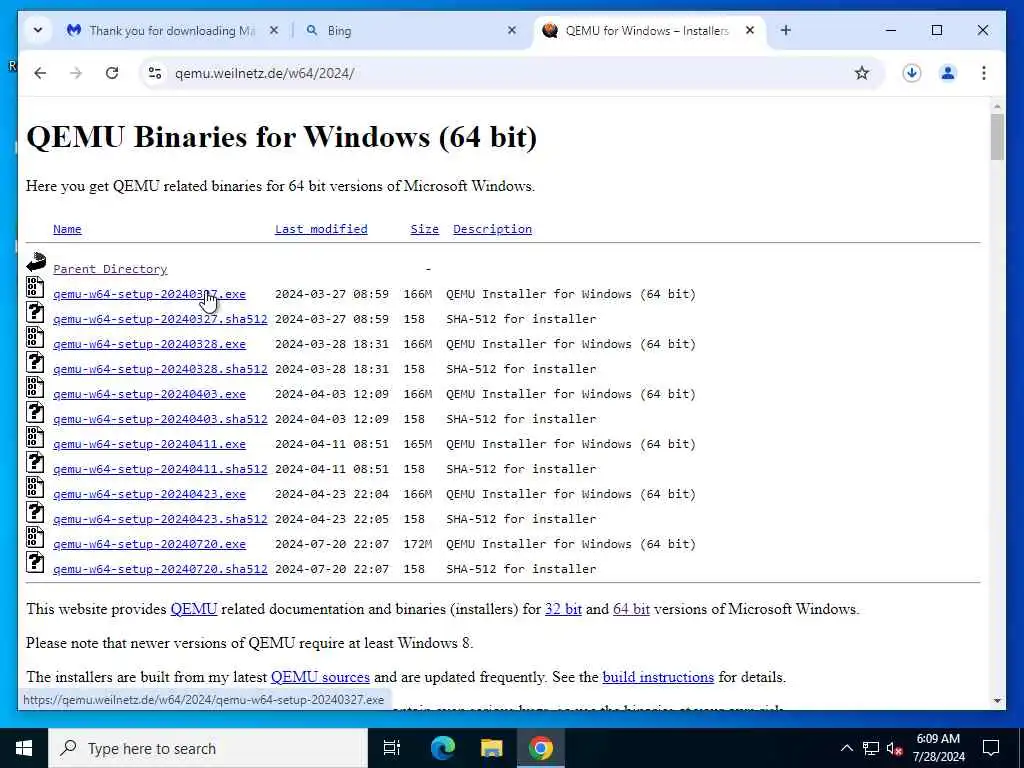Open qemu-w64-setup-20240328.sha512 link
Image resolution: width=1024 pixels, height=768 pixels.
point(160,369)
